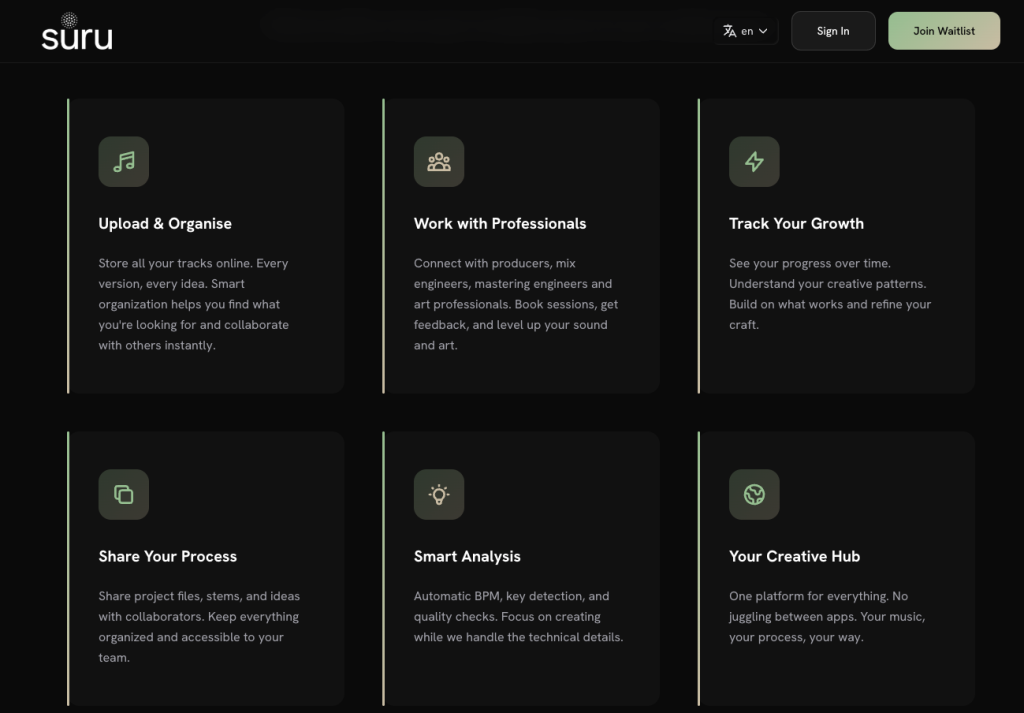Select the Upload & Organise heading
This screenshot has width=1024, height=713.
click(x=165, y=224)
